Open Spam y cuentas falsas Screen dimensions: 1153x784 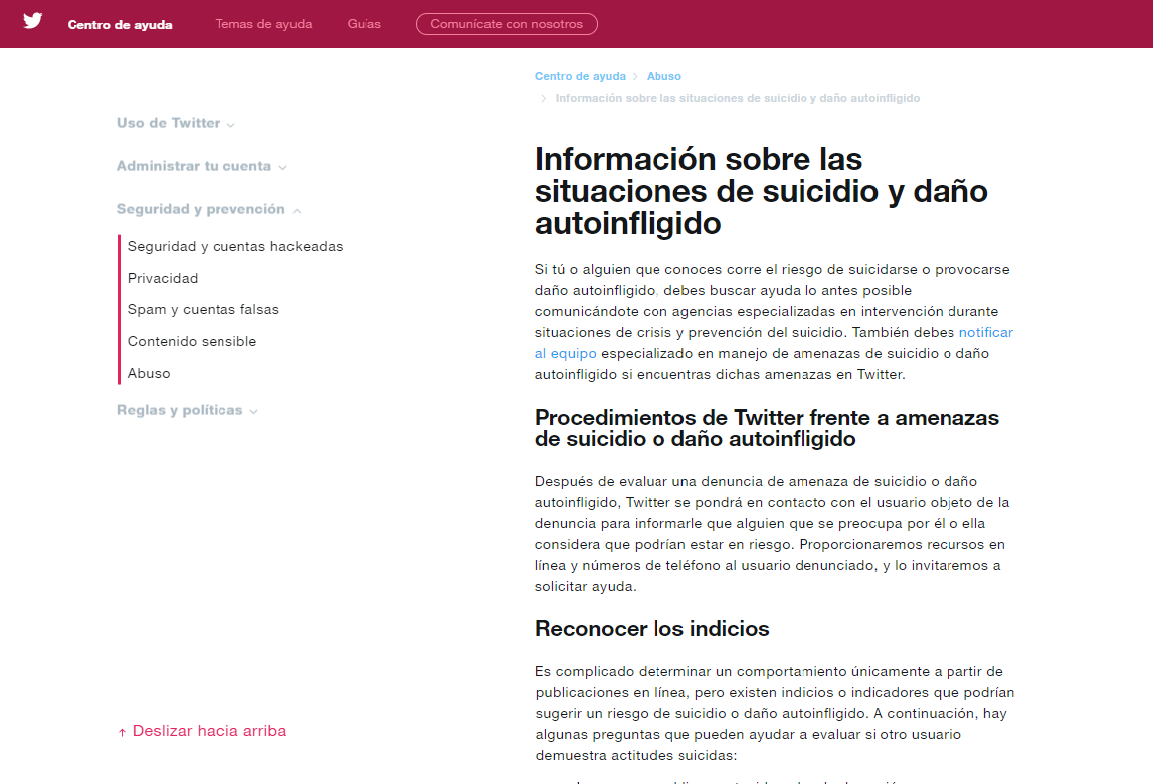pos(203,310)
